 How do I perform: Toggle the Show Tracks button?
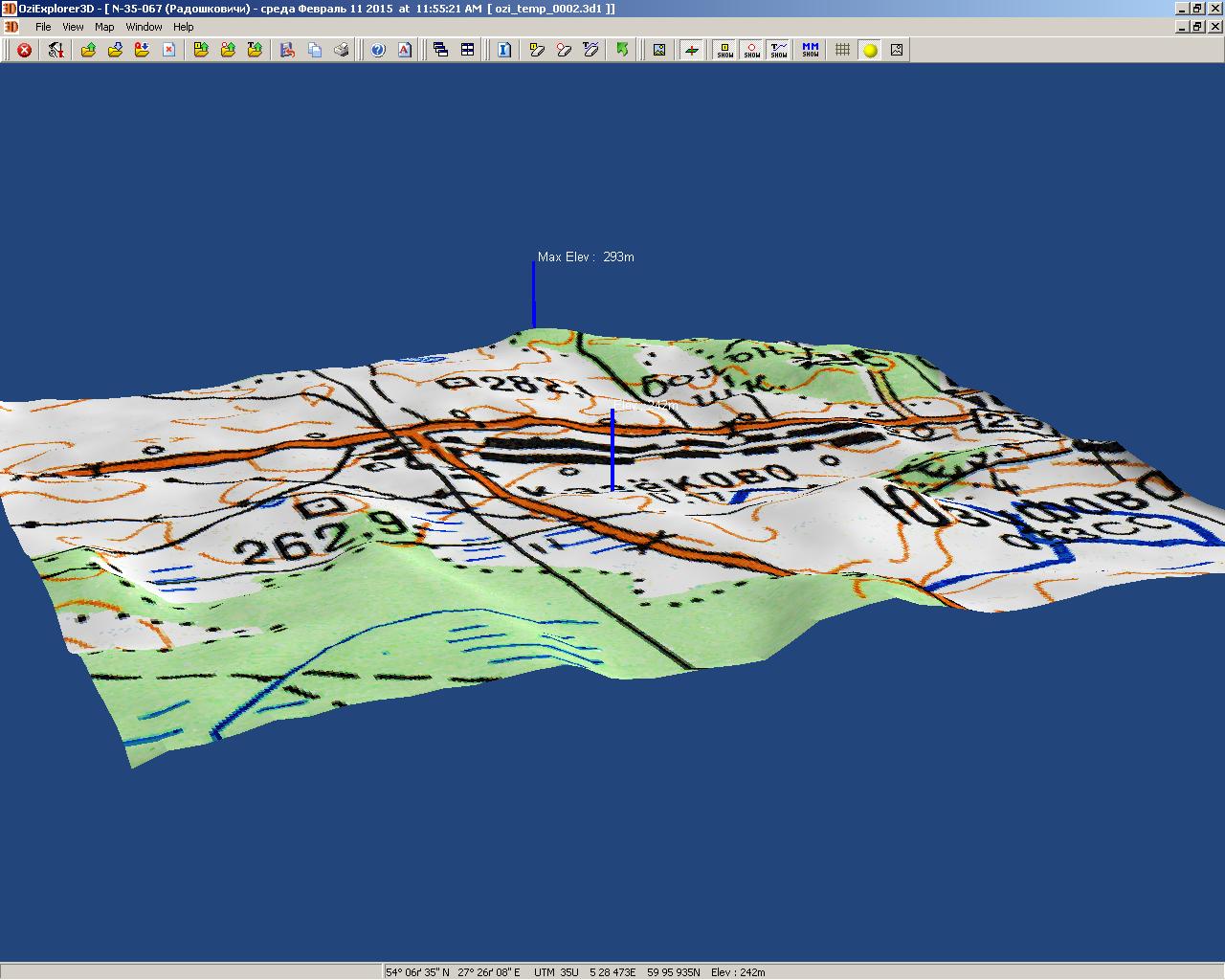779,50
